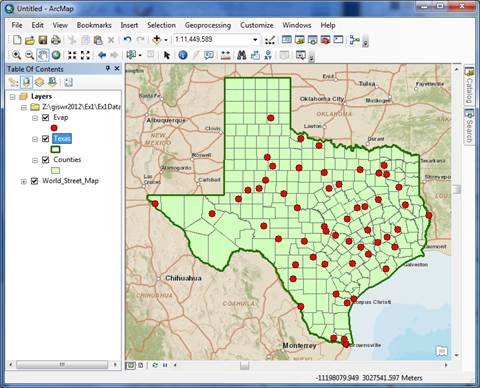The image size is (480, 388).
Task: Toggle the Counties layer visibility checkbox
Action: (x=46, y=160)
